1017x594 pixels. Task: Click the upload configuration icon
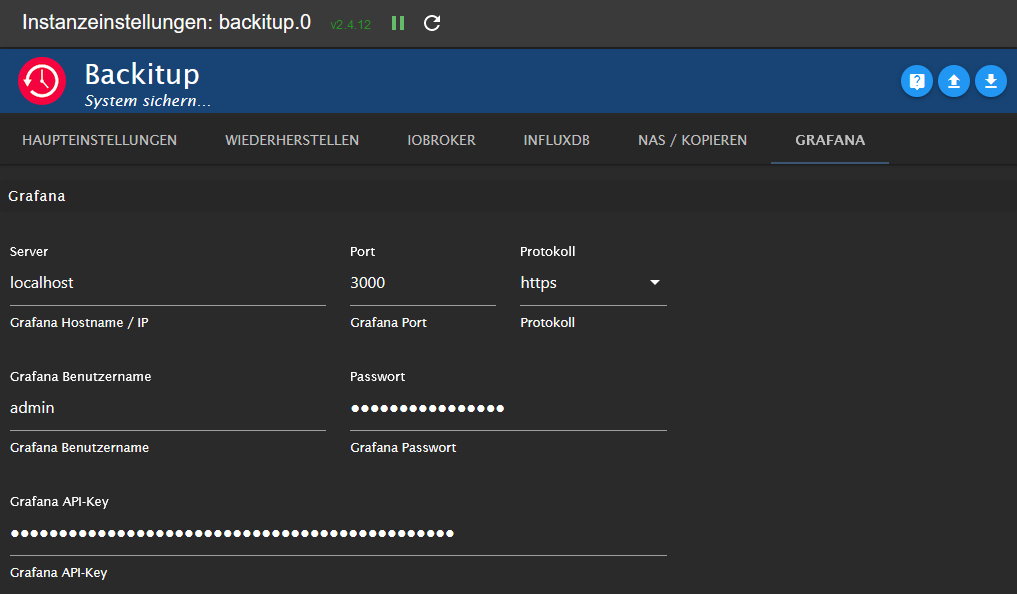click(x=954, y=82)
